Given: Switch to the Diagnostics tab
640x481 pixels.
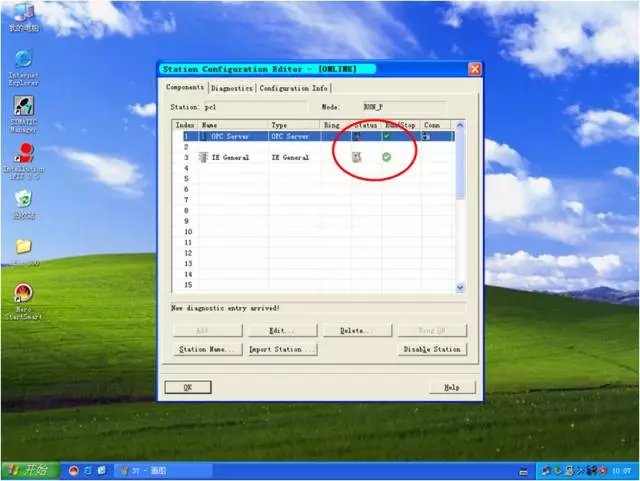Looking at the screenshot, I should tap(232, 88).
